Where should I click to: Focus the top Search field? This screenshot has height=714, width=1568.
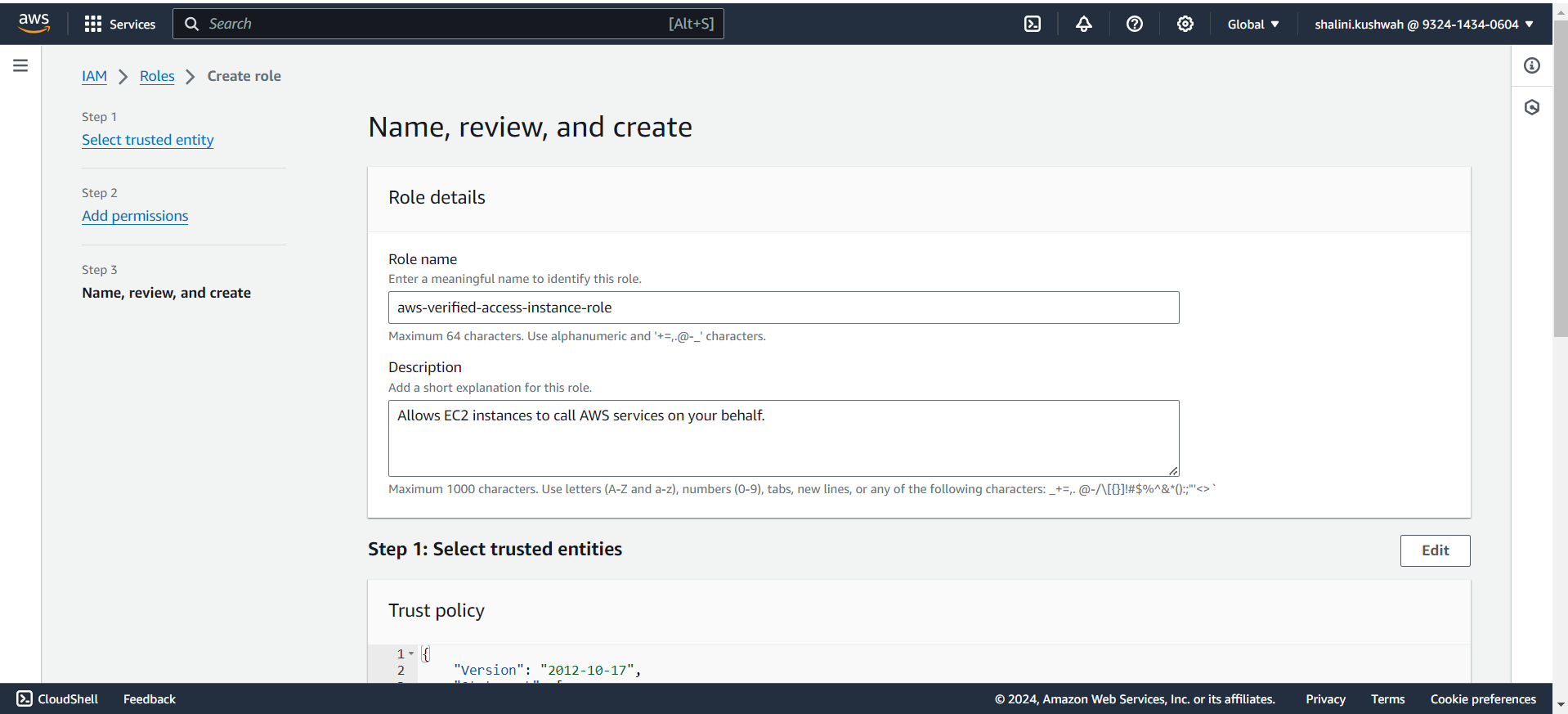point(448,24)
